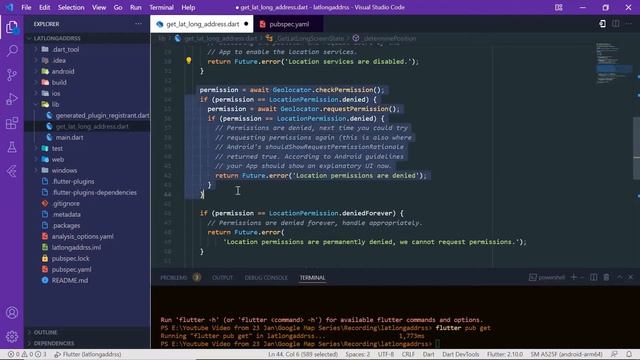The image size is (640, 360).
Task: Open the View menu
Action: pyautogui.click(x=99, y=7)
